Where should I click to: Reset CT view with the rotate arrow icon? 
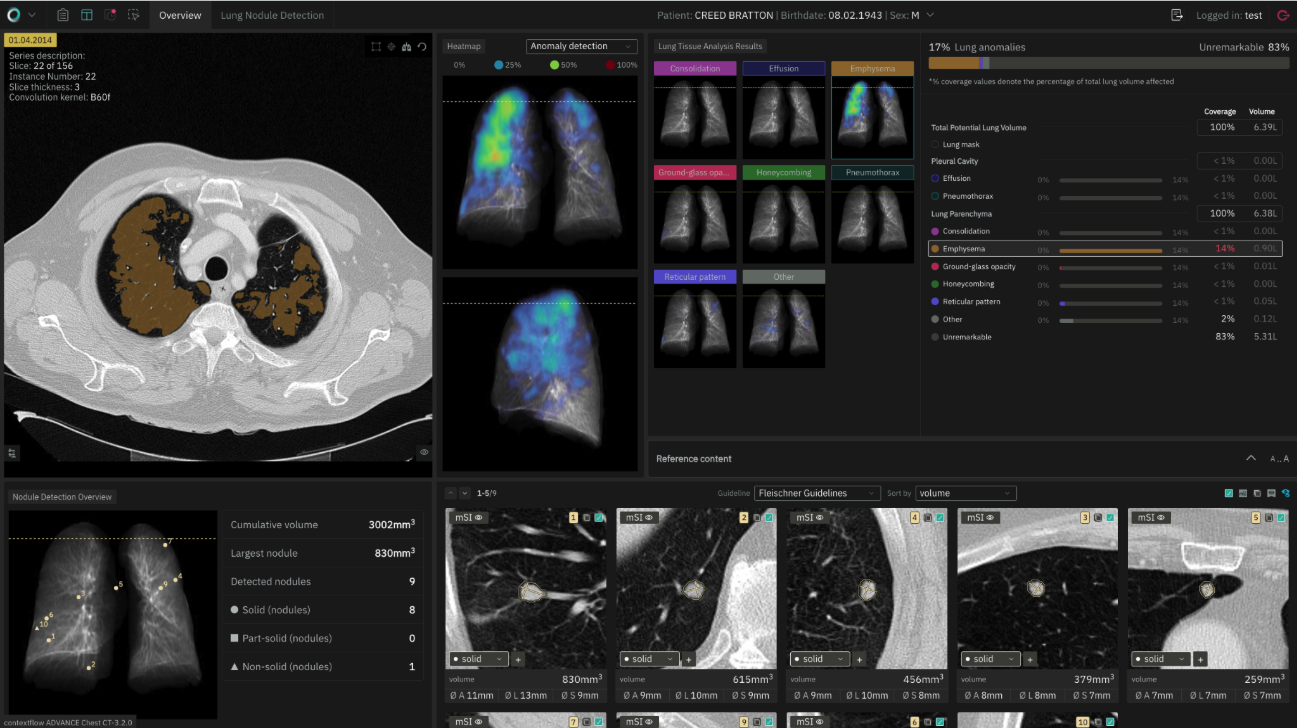pos(422,47)
